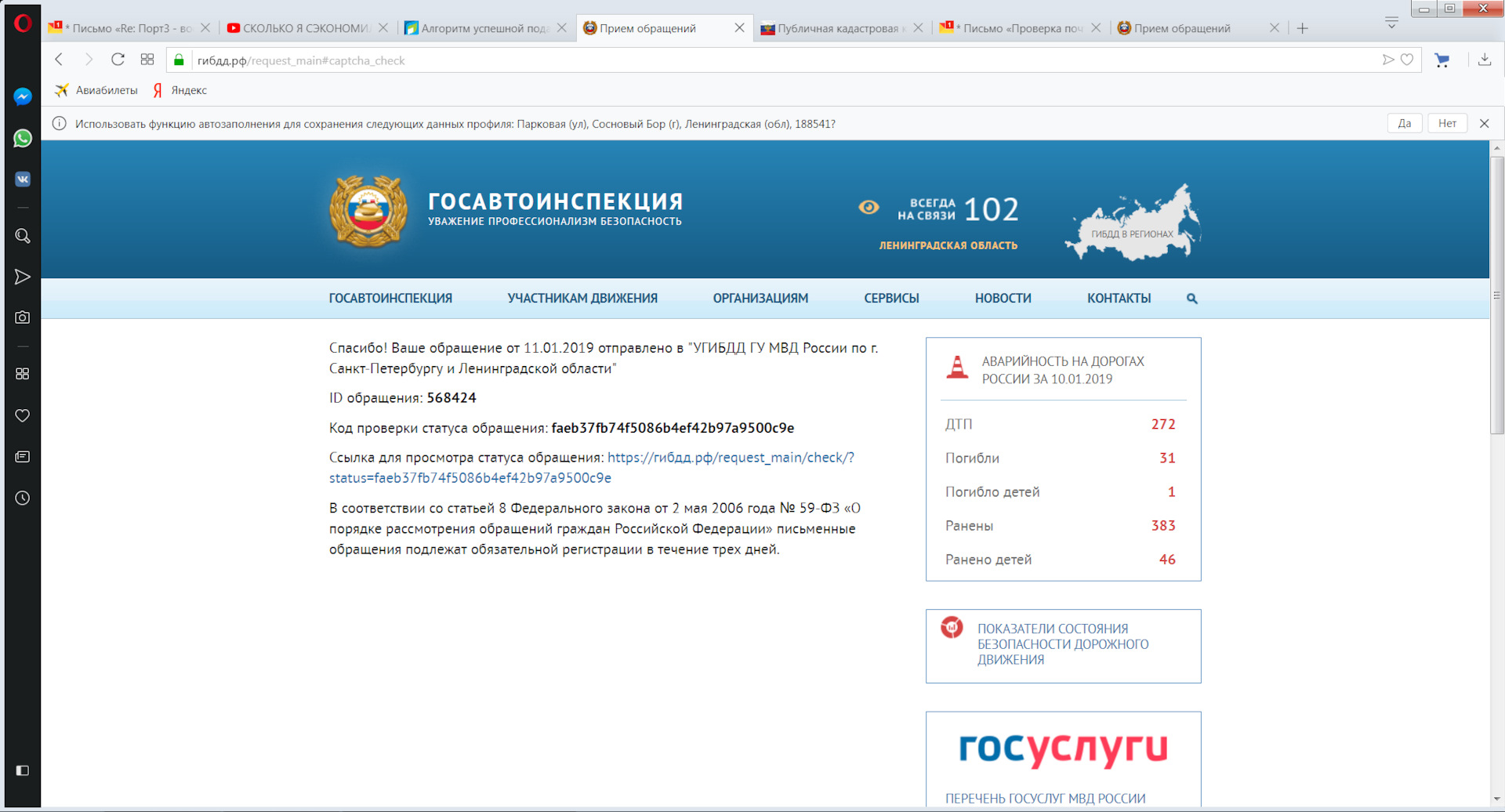The height and width of the screenshot is (812, 1505).
Task: Open the Контакты menu item
Action: [x=1119, y=299]
